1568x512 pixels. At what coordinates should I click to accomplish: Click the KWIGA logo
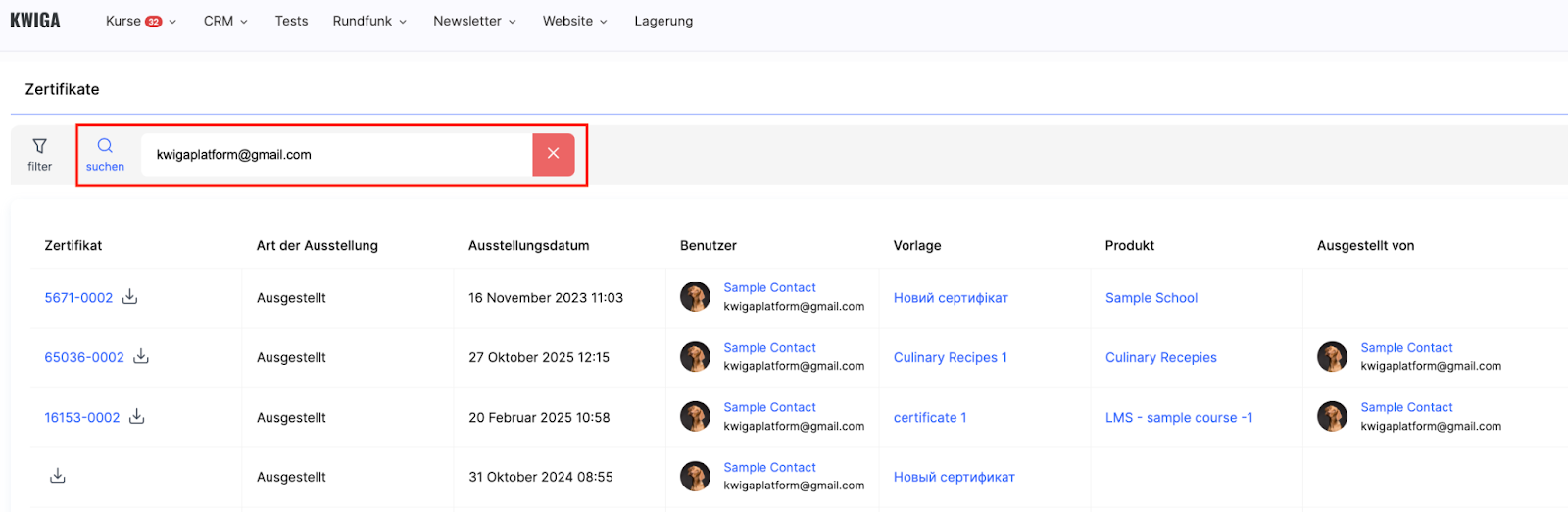pos(35,21)
